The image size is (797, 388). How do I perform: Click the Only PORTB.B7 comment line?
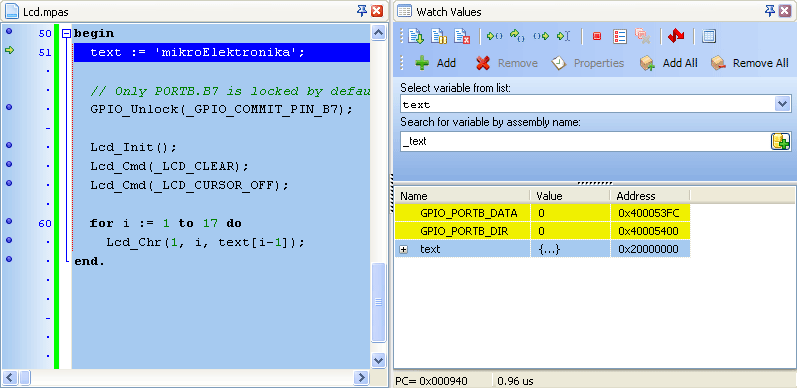tap(229, 91)
